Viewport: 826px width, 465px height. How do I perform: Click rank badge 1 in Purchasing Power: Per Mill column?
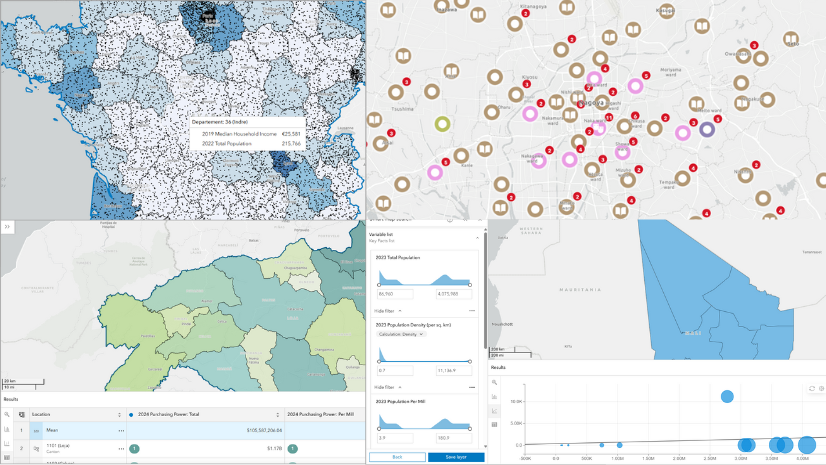pyautogui.click(x=292, y=449)
